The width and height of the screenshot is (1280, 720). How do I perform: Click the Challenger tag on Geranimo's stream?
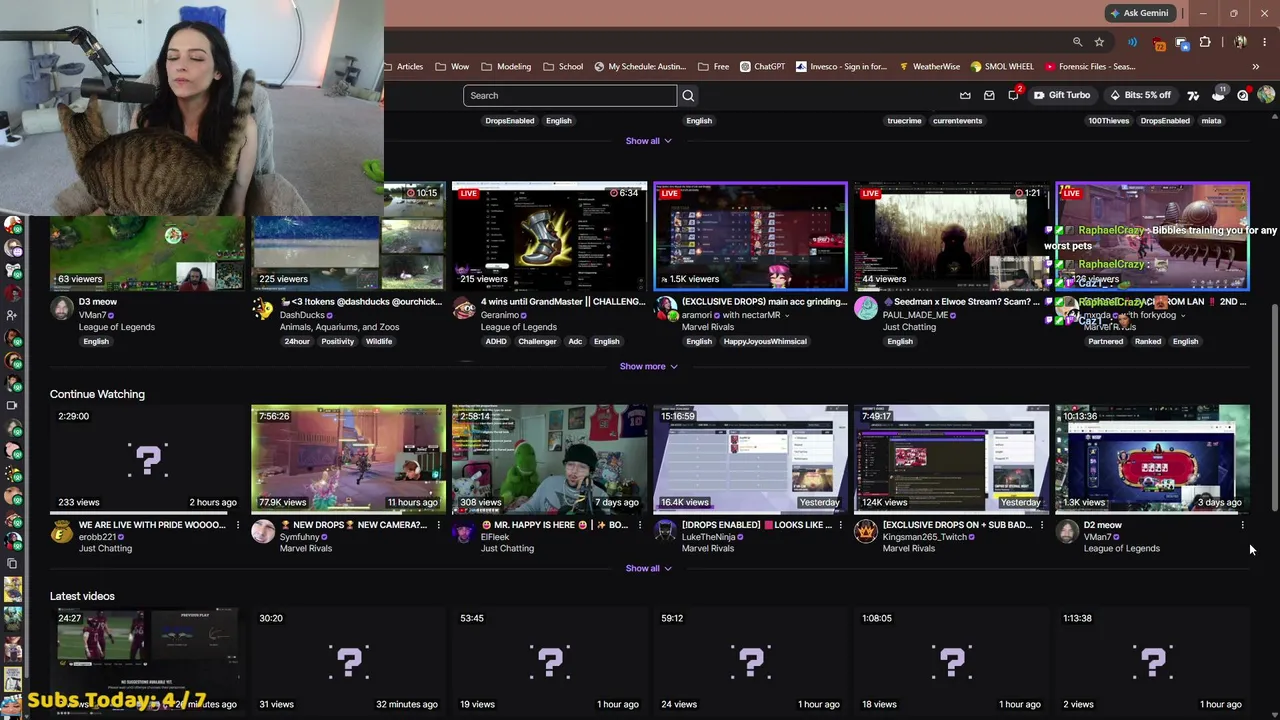click(x=537, y=341)
